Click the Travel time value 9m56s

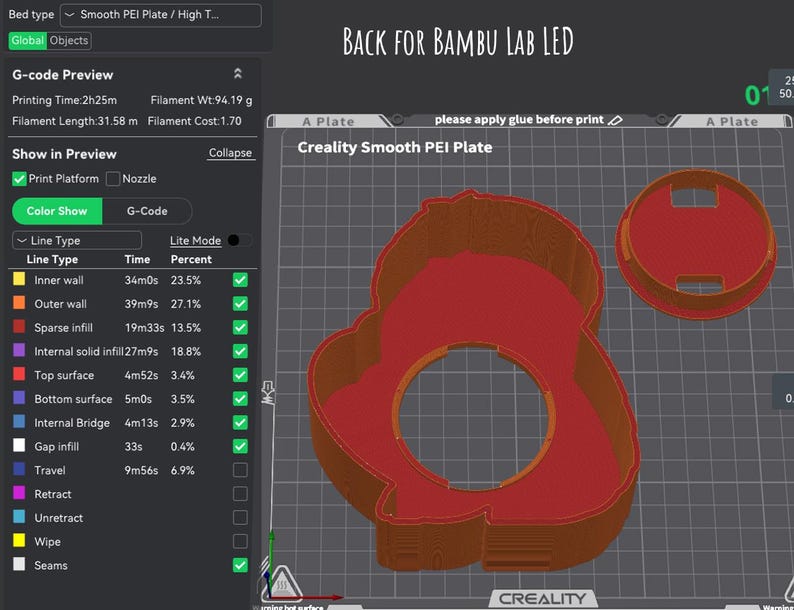coord(141,470)
